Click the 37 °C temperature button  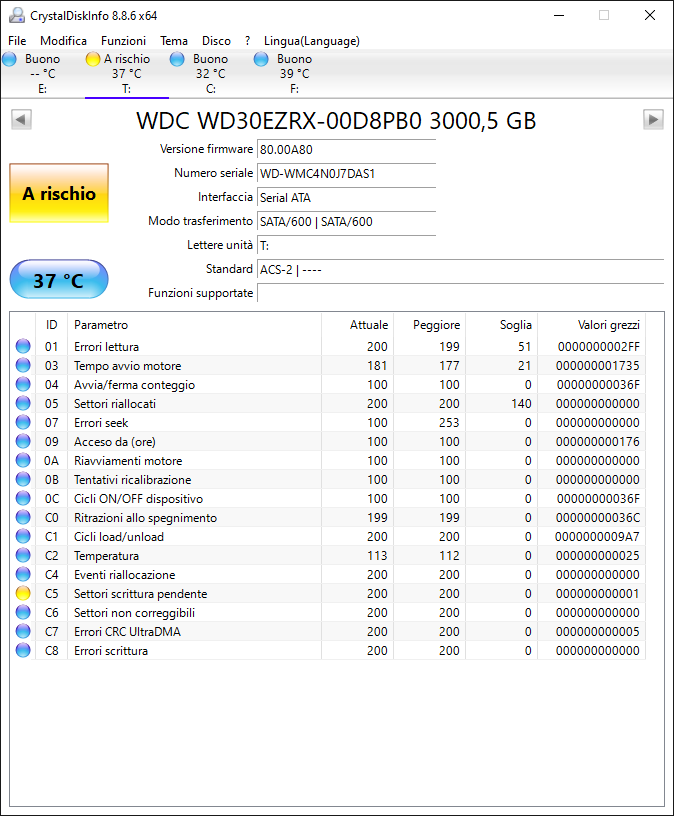[x=59, y=279]
